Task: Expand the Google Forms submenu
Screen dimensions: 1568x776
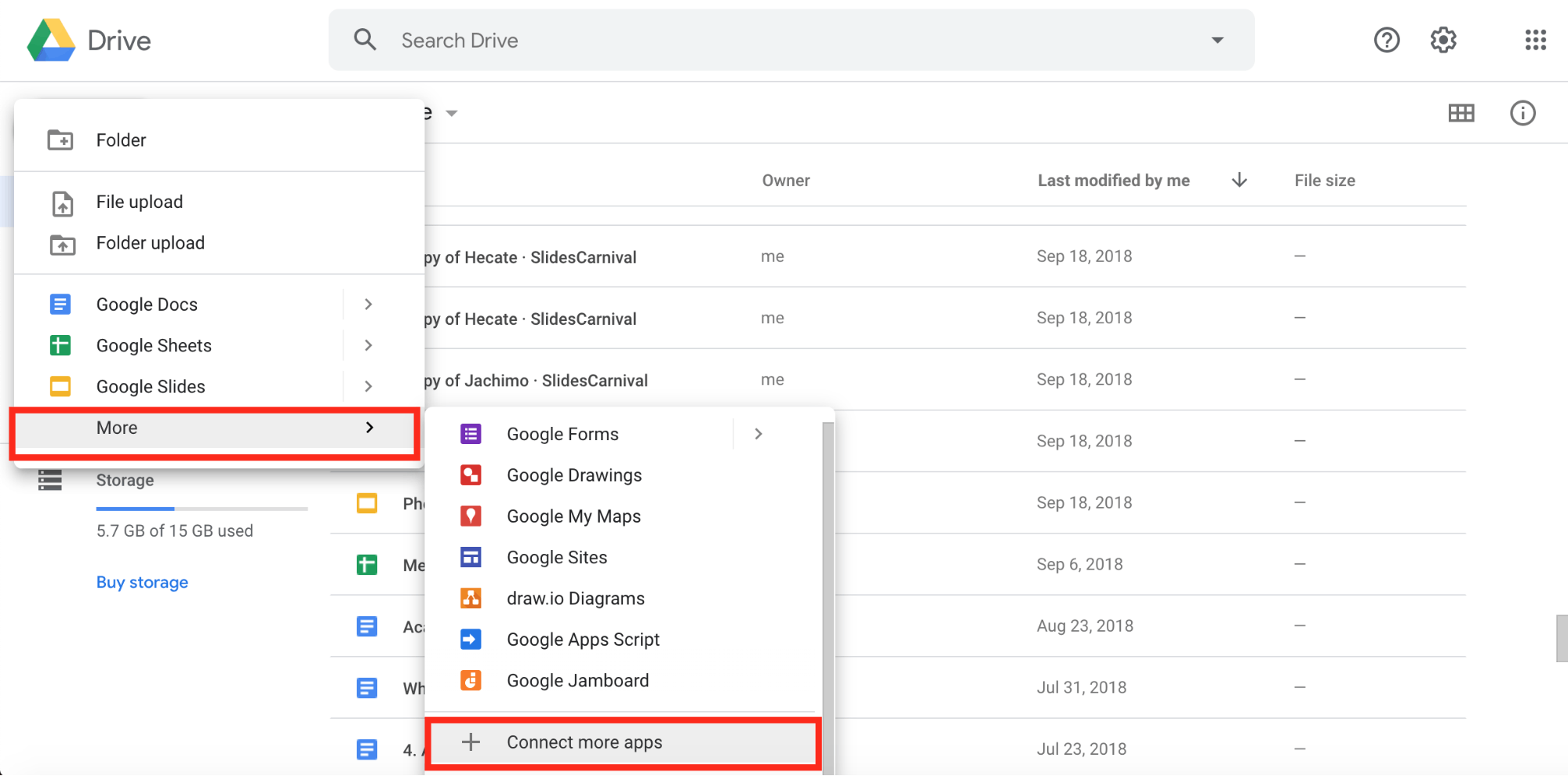Action: coord(757,433)
